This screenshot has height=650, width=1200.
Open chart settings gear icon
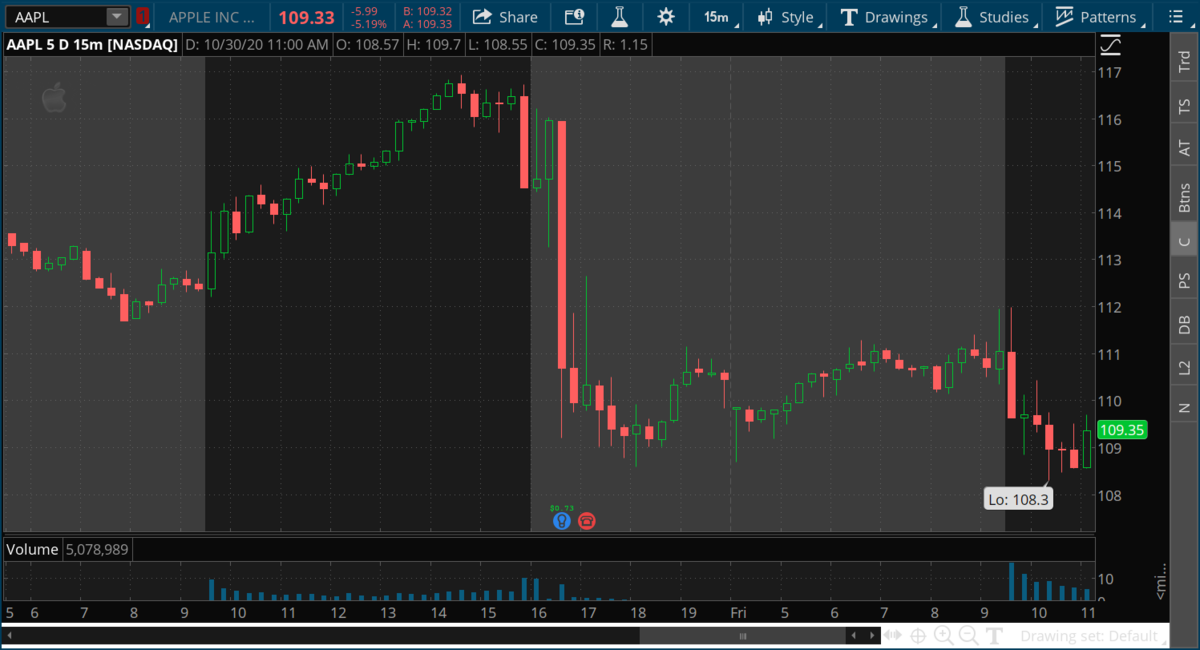(x=666, y=16)
